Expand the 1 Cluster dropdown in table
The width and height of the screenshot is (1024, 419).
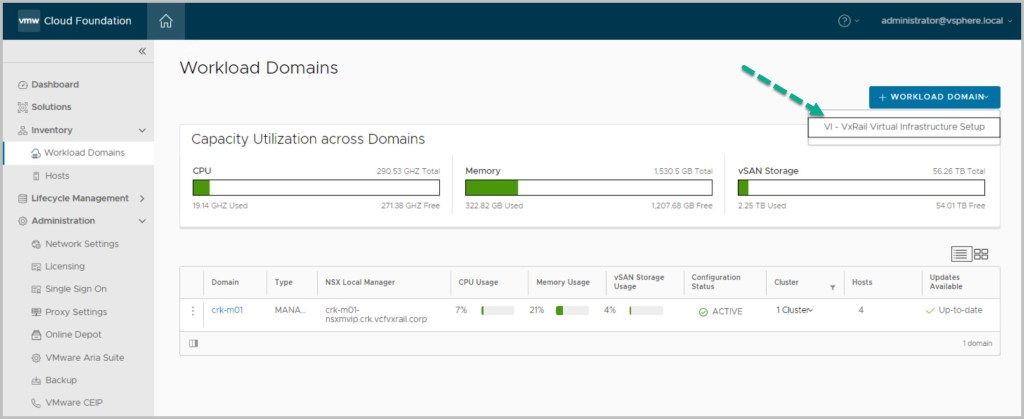[x=795, y=310]
